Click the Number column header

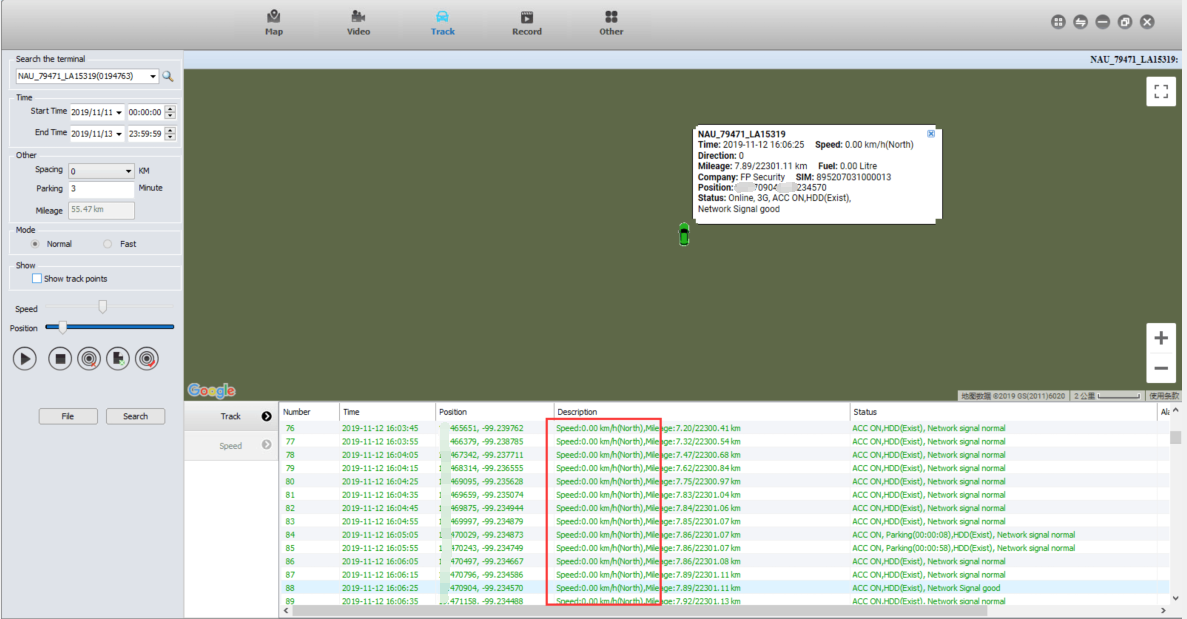coord(309,412)
